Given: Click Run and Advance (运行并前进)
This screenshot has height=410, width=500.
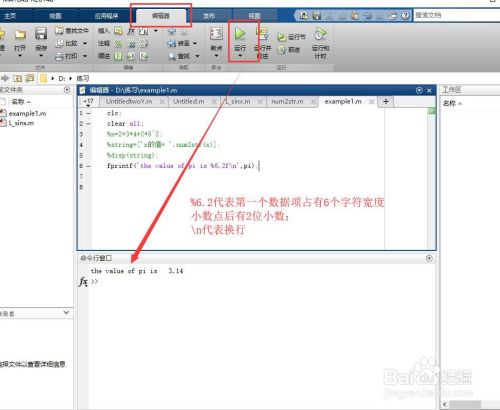Looking at the screenshot, I should click(263, 43).
